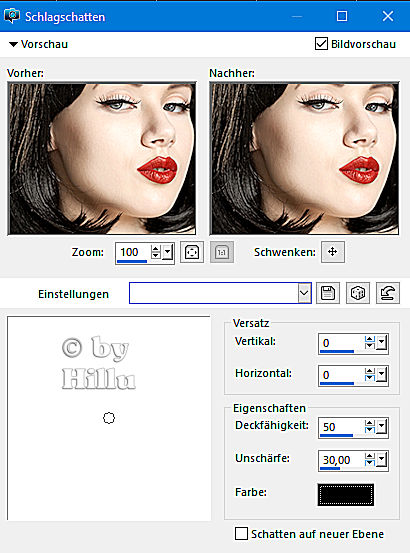Screen dimensions: 410x553
Task: Click the Horizontal offset input field
Action: pyautogui.click(x=341, y=375)
